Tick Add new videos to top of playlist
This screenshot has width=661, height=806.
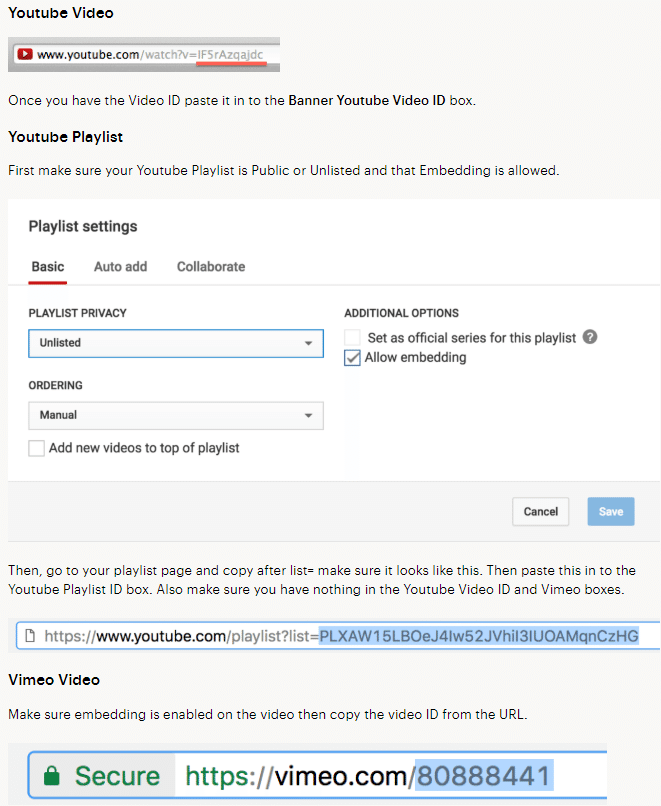(37, 448)
